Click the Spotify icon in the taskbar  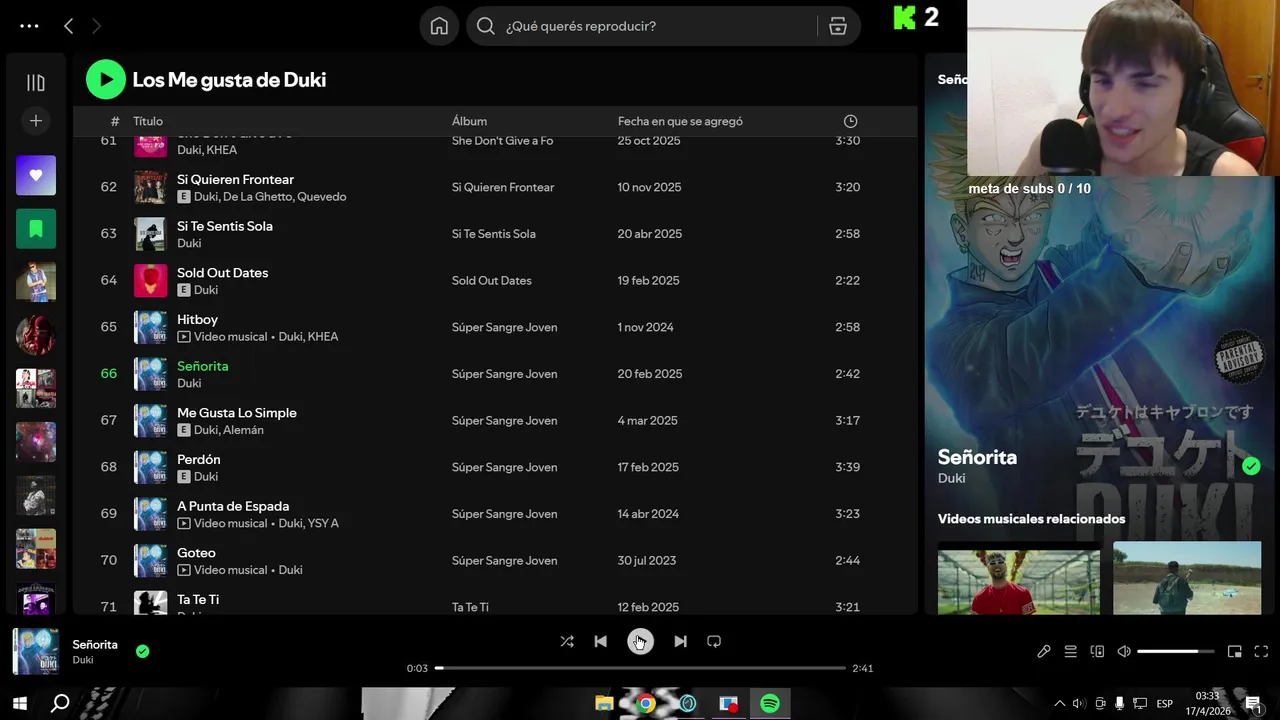(770, 704)
